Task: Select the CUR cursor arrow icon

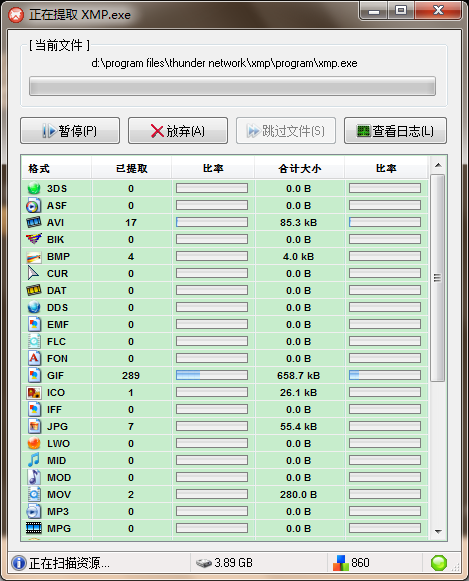Action: pyautogui.click(x=33, y=273)
